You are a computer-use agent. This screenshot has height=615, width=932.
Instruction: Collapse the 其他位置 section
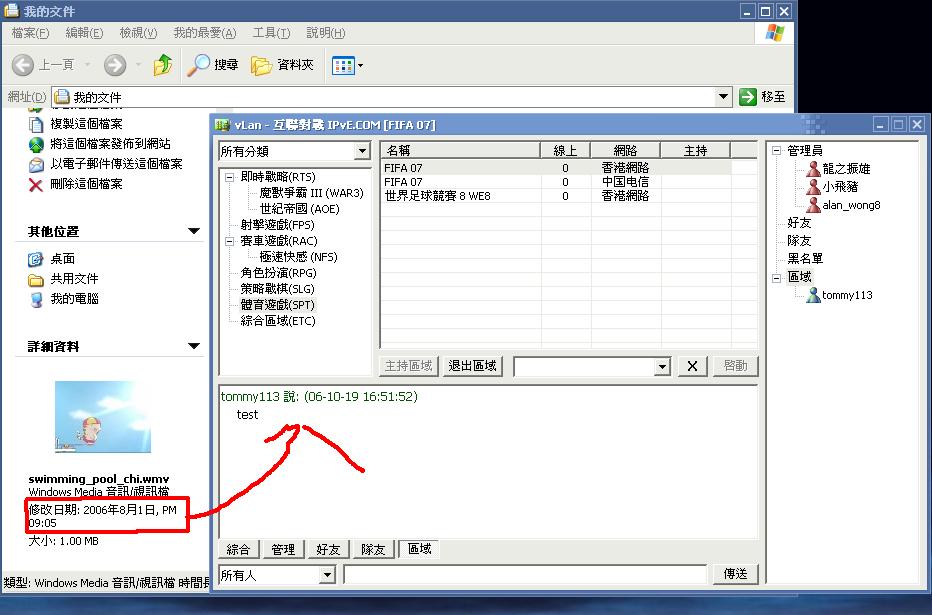(x=194, y=231)
